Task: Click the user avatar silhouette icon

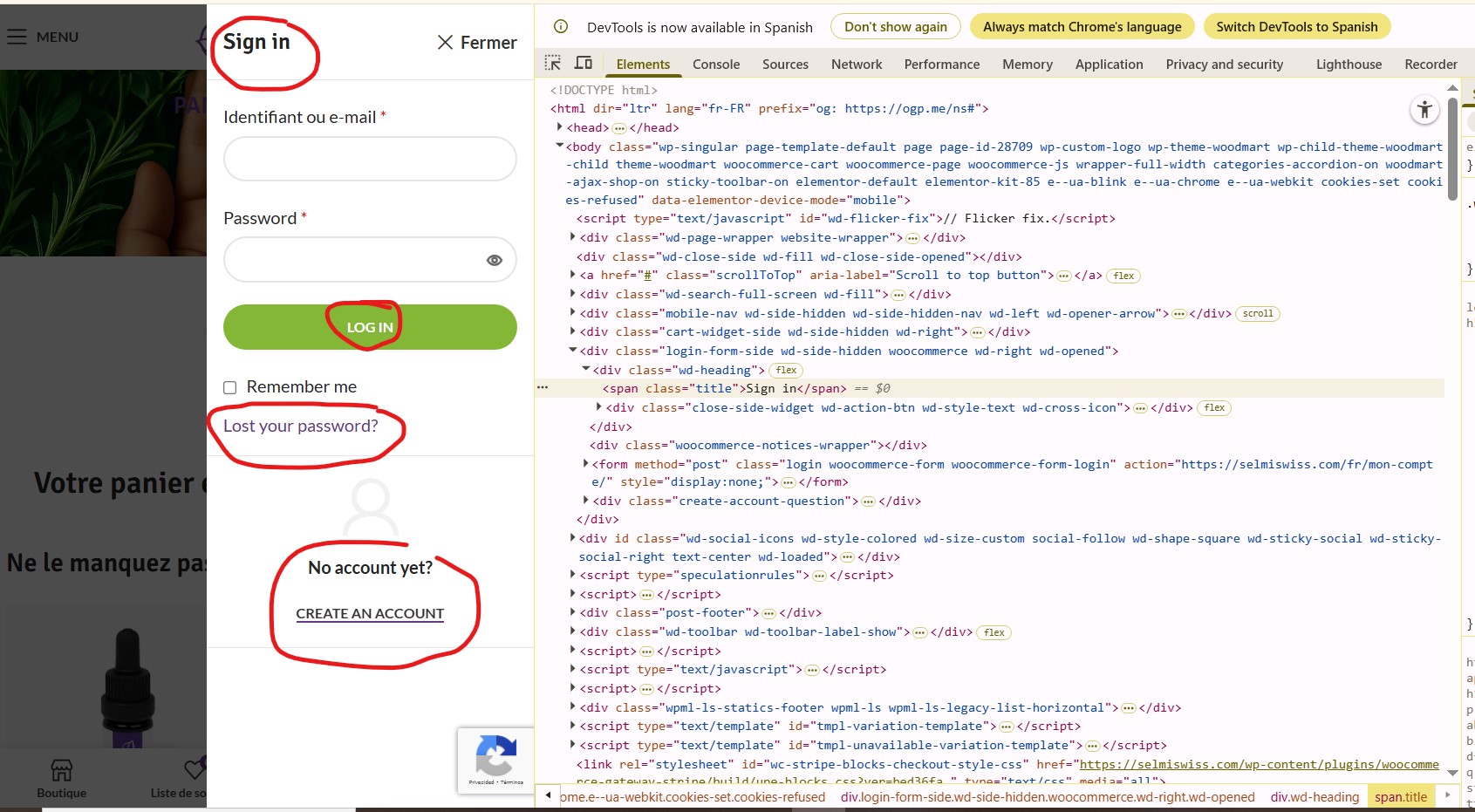Action: tap(371, 507)
